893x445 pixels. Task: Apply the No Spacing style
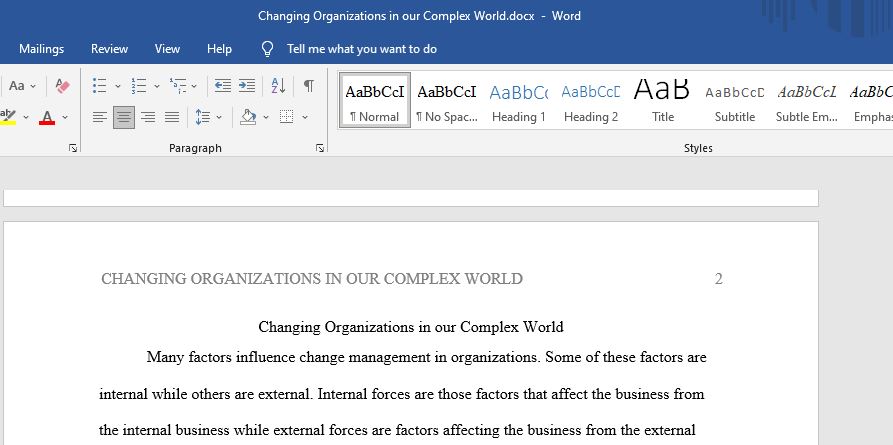tap(447, 100)
